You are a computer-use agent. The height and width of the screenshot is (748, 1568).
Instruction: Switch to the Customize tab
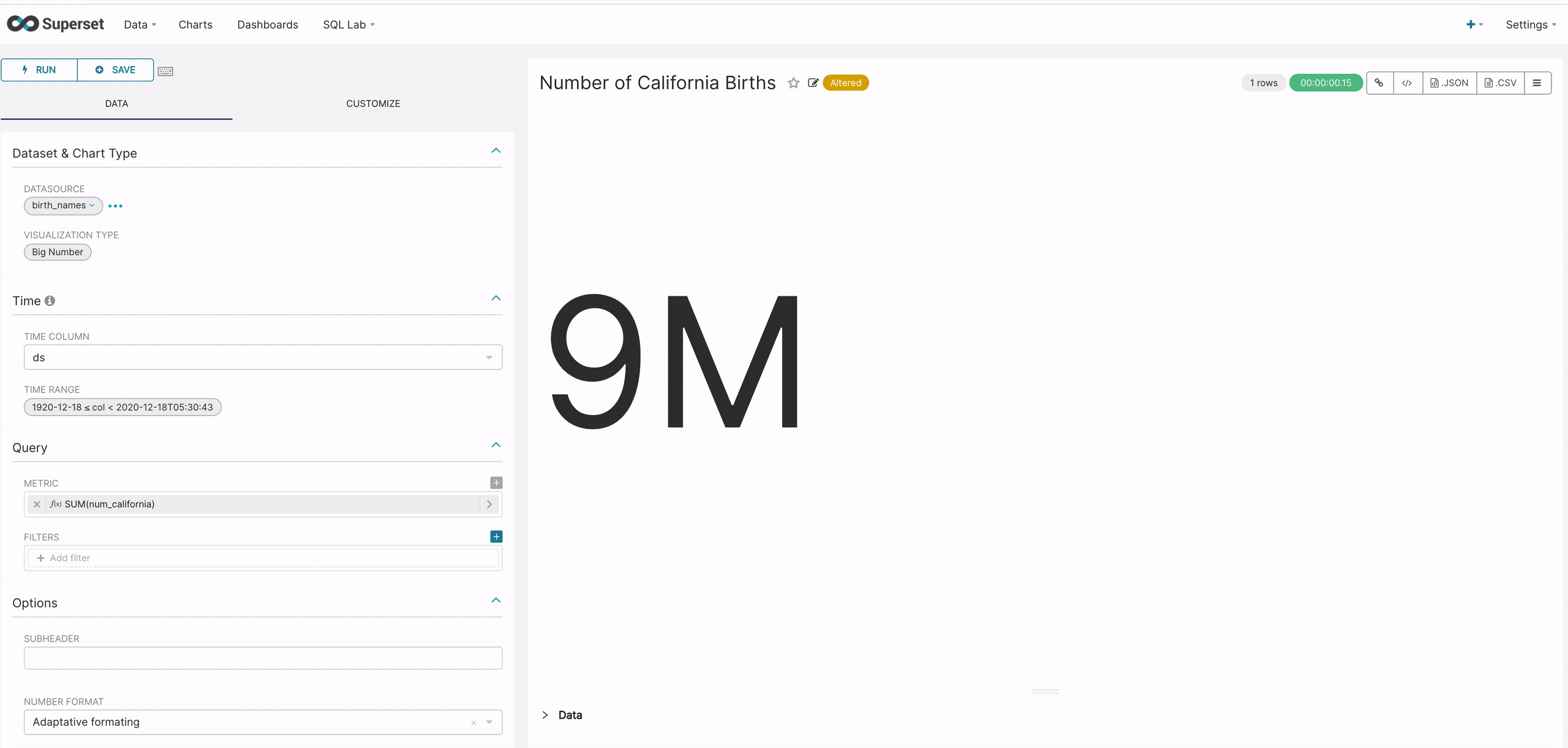click(372, 103)
